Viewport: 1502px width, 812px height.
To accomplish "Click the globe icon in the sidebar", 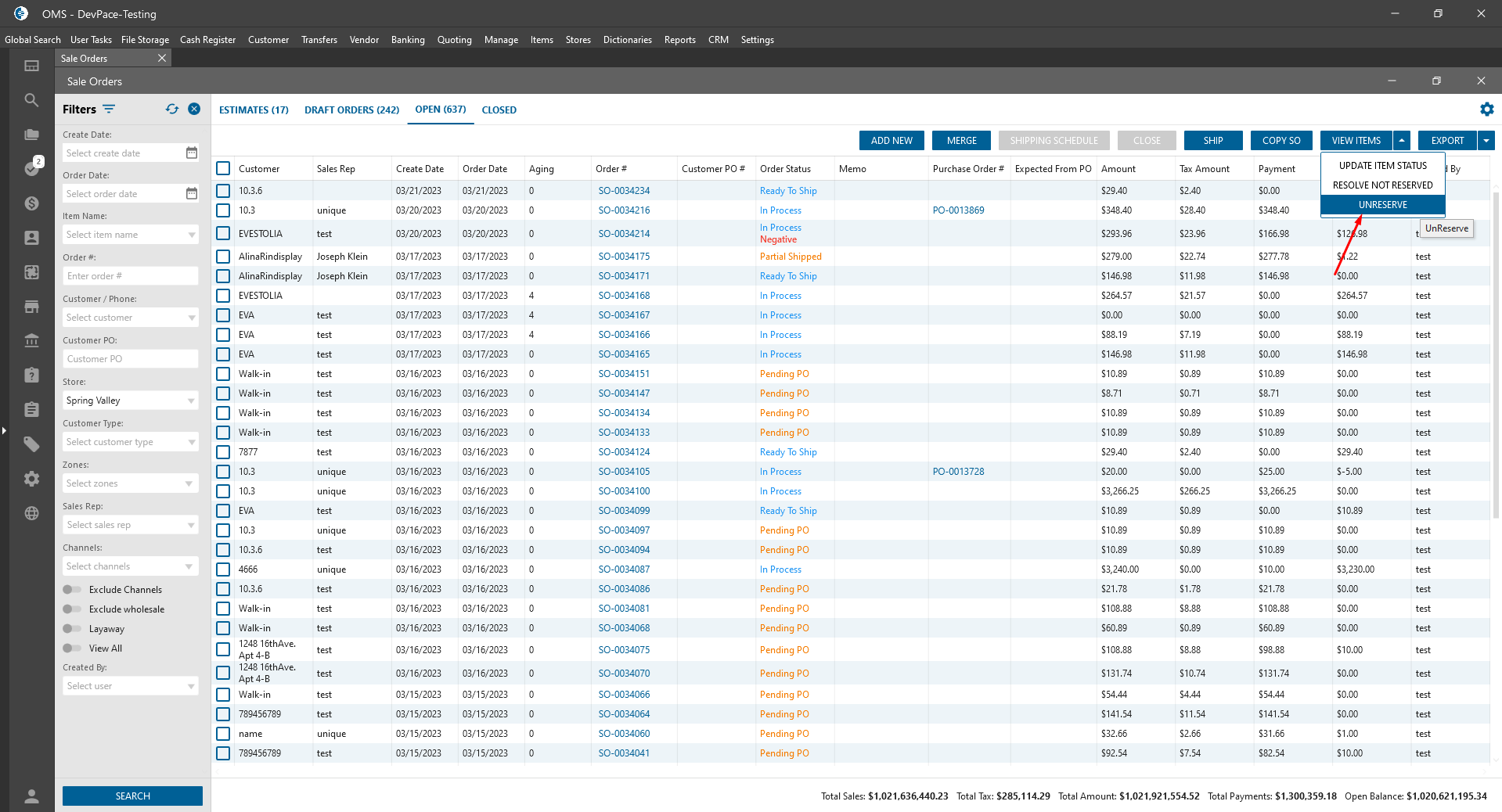I will [x=31, y=513].
